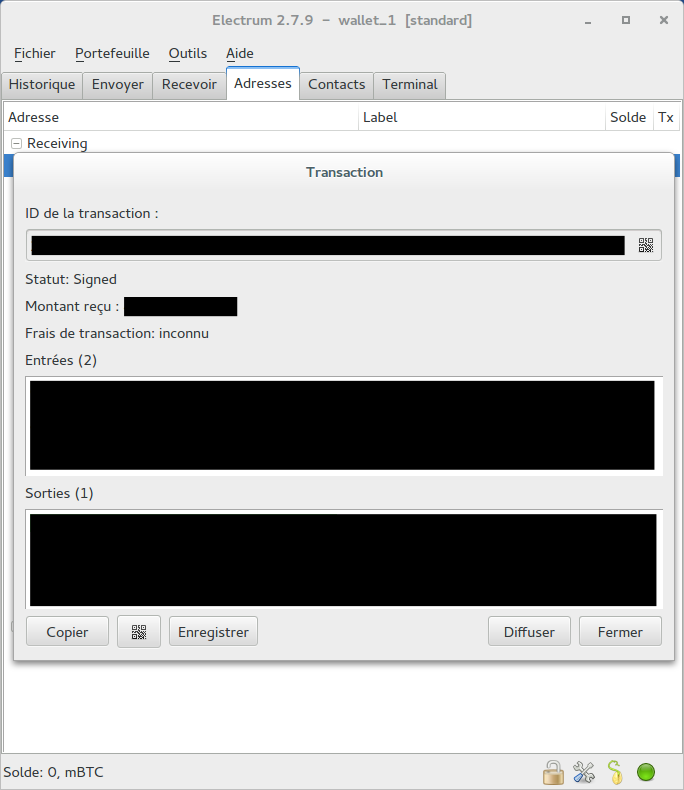Click the seed icon in status bar
The width and height of the screenshot is (684, 790).
pyautogui.click(x=615, y=772)
